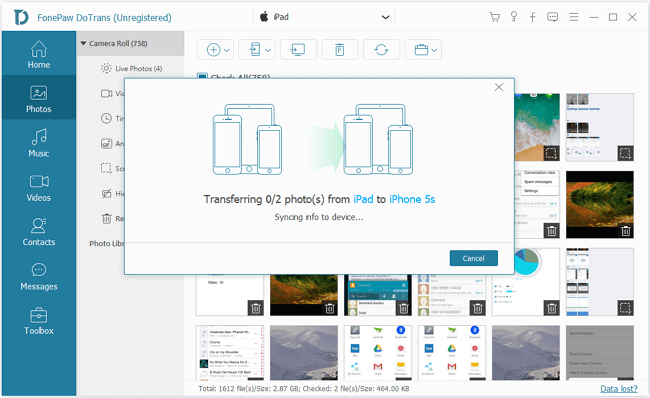650x398 pixels.
Task: Select the Photo Library tree item
Action: click(x=107, y=243)
